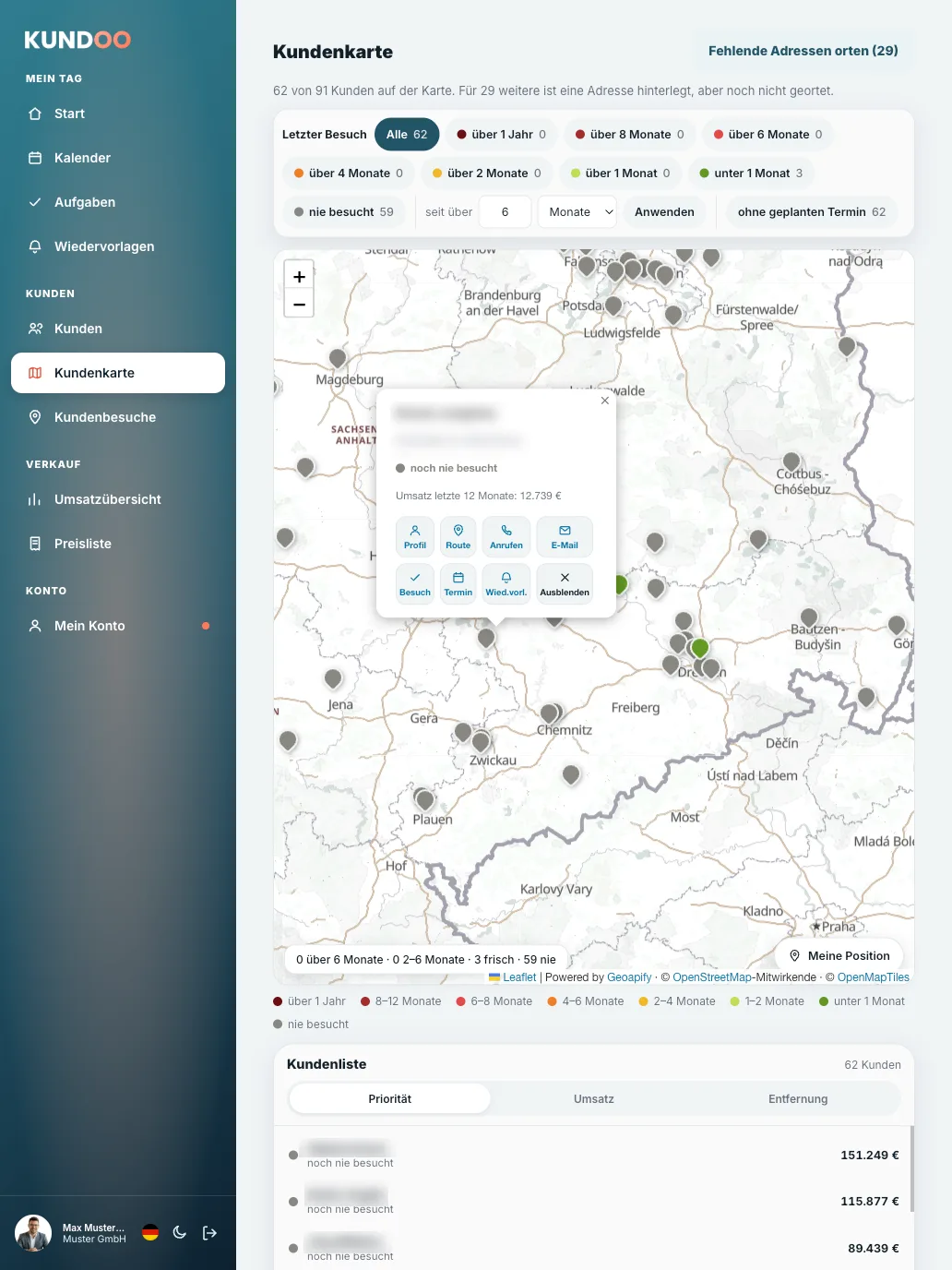
Task: Click the Preisliste document icon
Action: click(35, 544)
